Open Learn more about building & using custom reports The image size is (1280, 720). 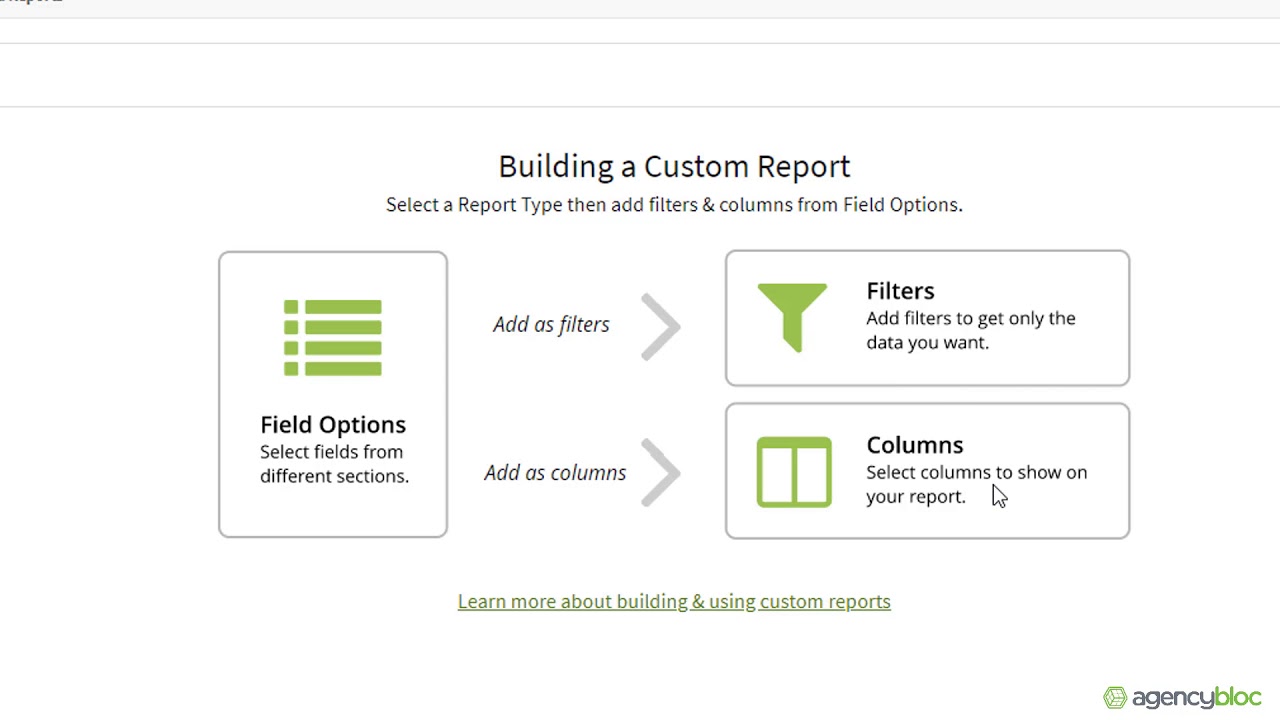point(674,601)
